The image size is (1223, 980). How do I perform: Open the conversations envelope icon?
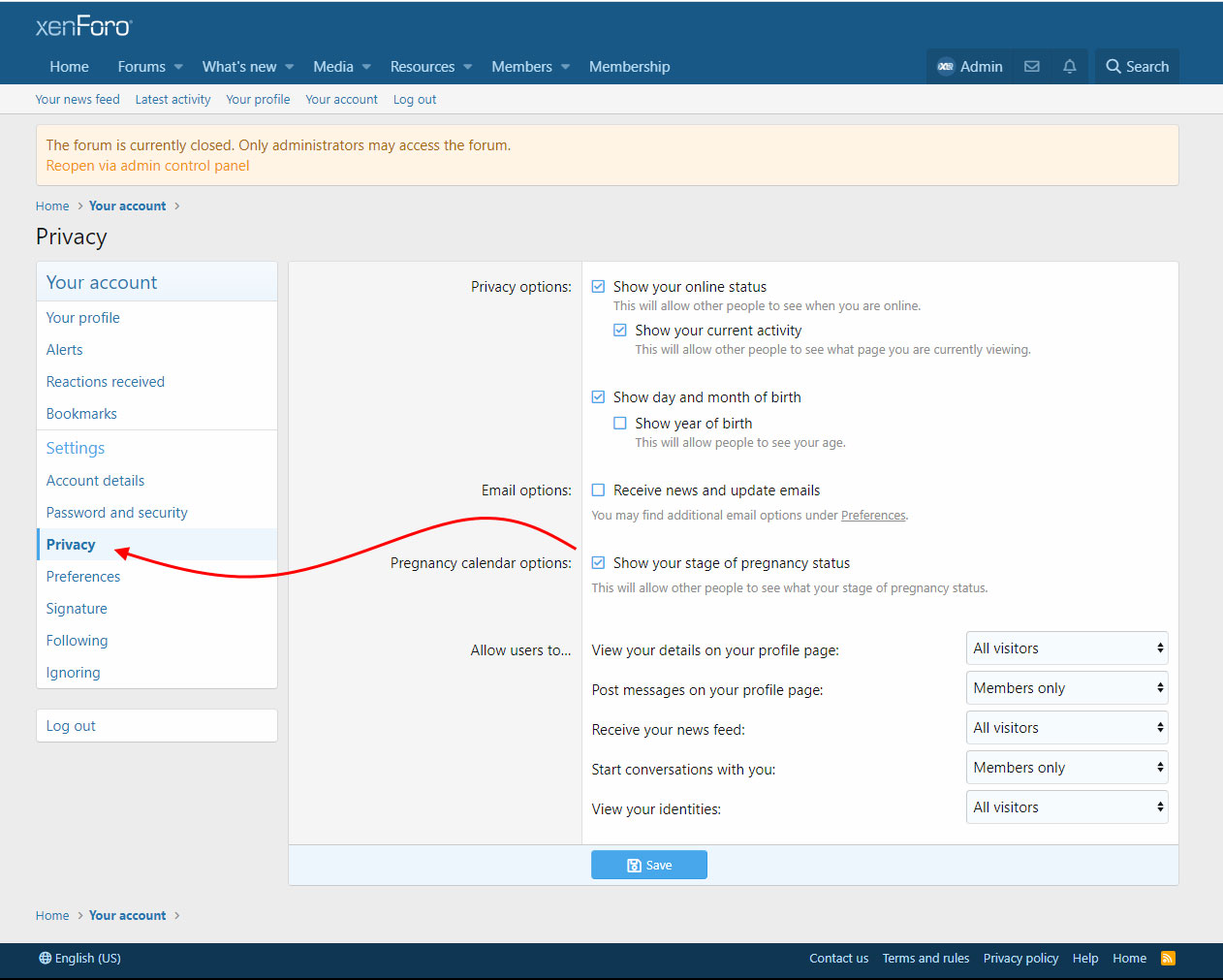[1032, 67]
